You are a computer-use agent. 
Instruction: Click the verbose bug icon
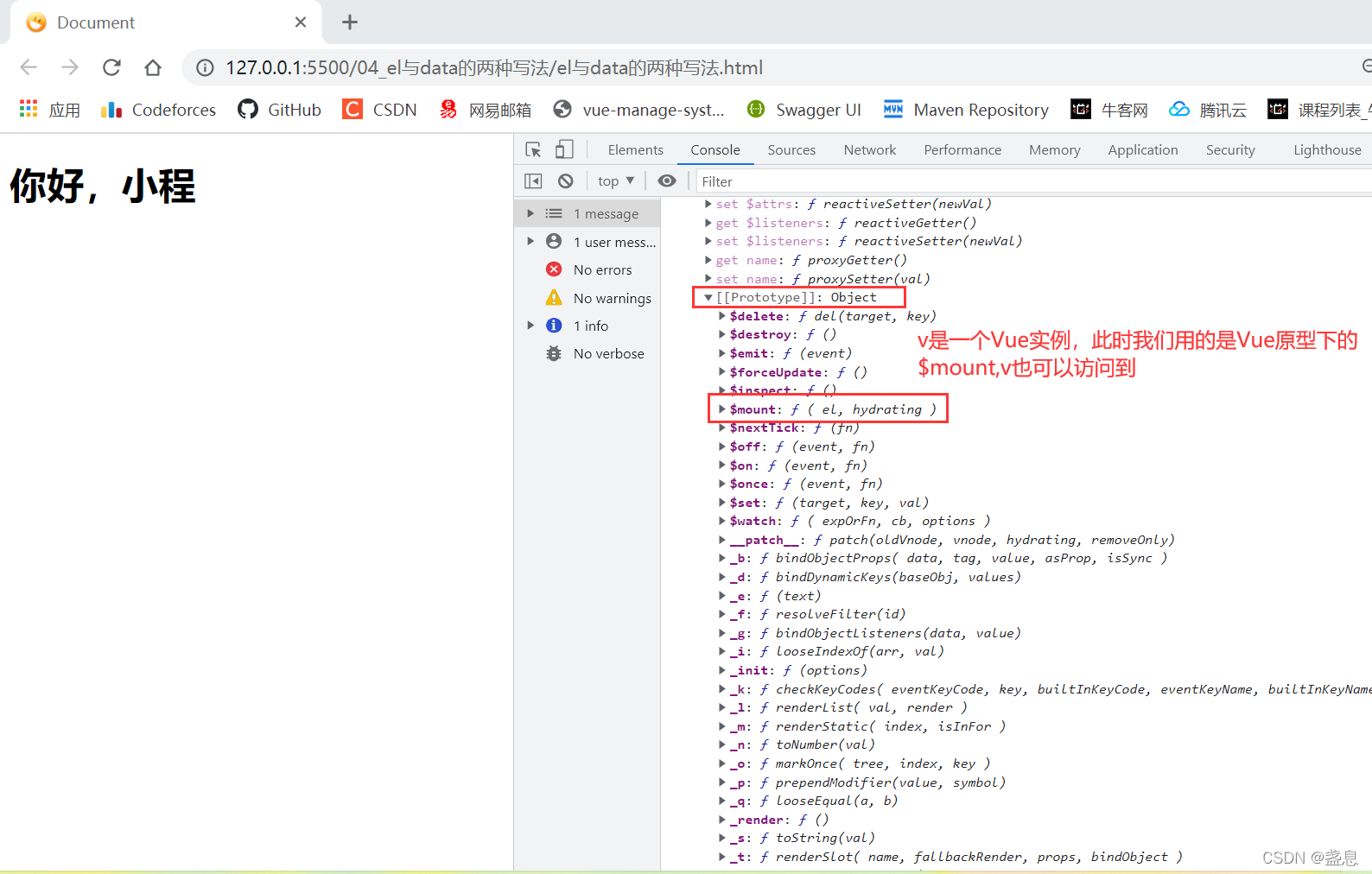click(x=555, y=353)
